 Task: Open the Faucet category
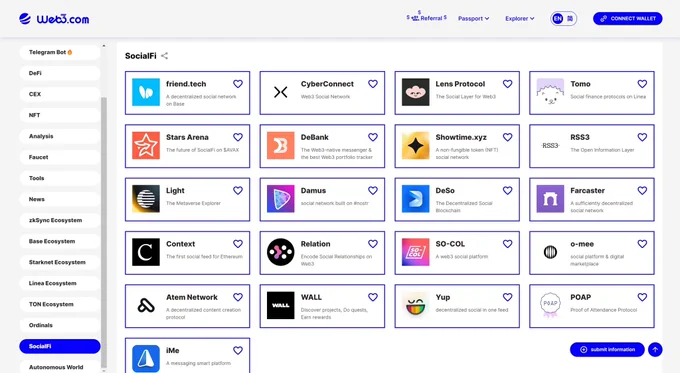click(60, 157)
